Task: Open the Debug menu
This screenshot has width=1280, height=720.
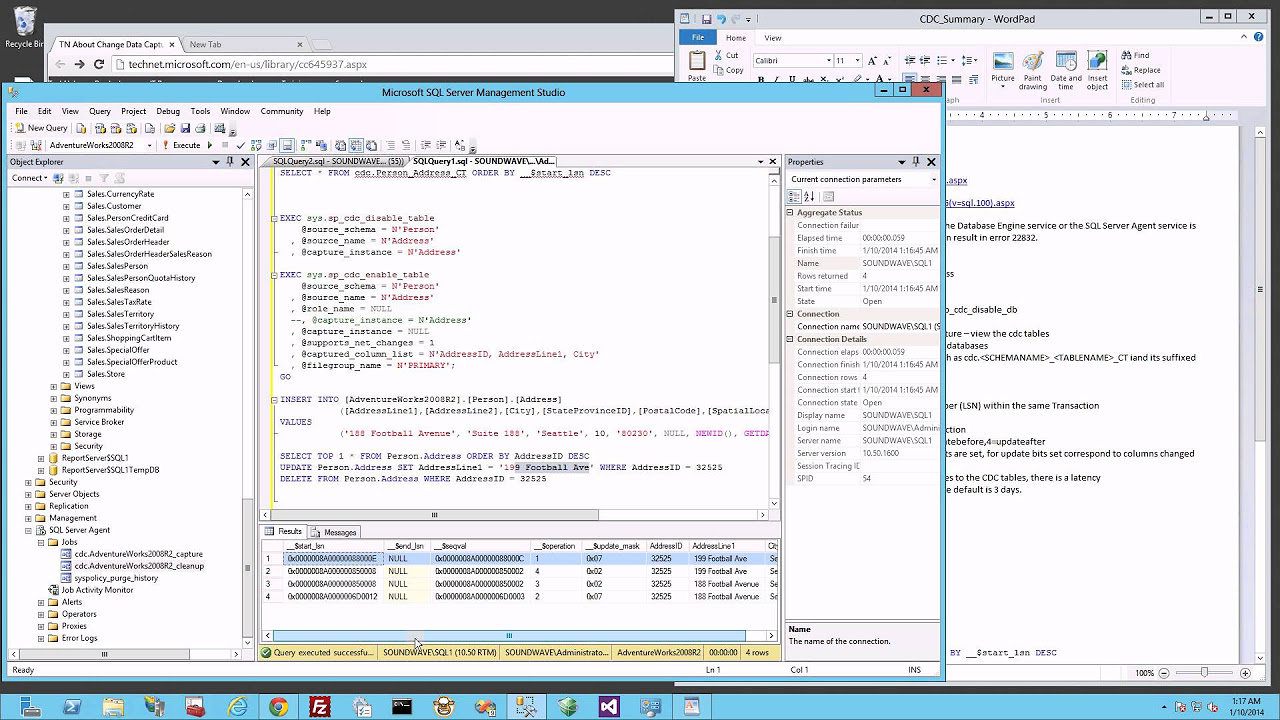Action: (x=168, y=111)
